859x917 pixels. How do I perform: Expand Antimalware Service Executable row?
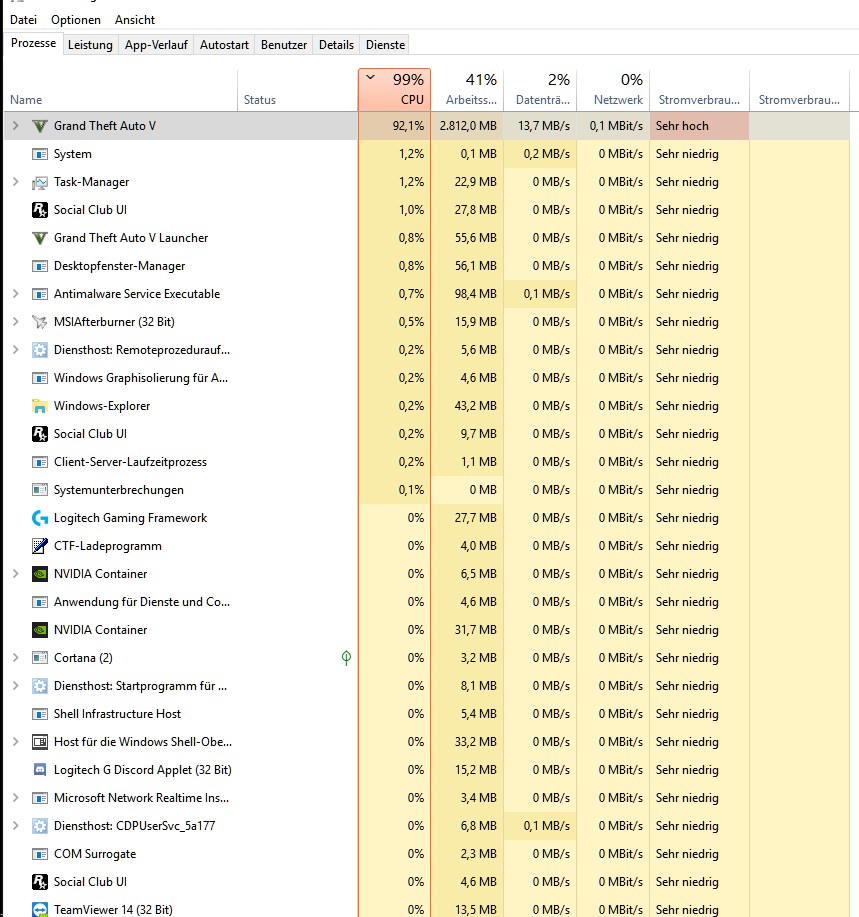pyautogui.click(x=16, y=294)
